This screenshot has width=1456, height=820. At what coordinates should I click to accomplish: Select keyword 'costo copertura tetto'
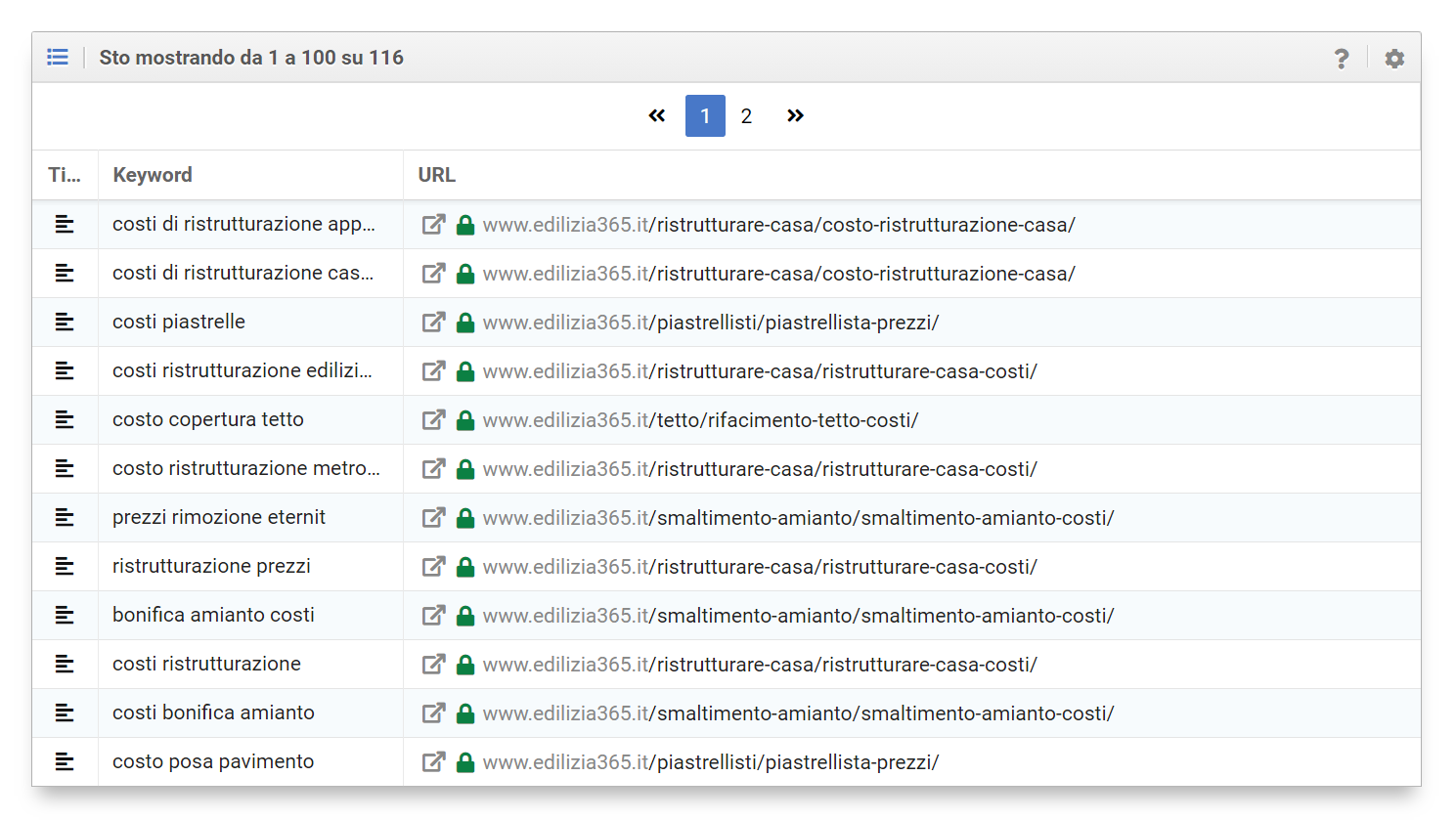pos(208,419)
